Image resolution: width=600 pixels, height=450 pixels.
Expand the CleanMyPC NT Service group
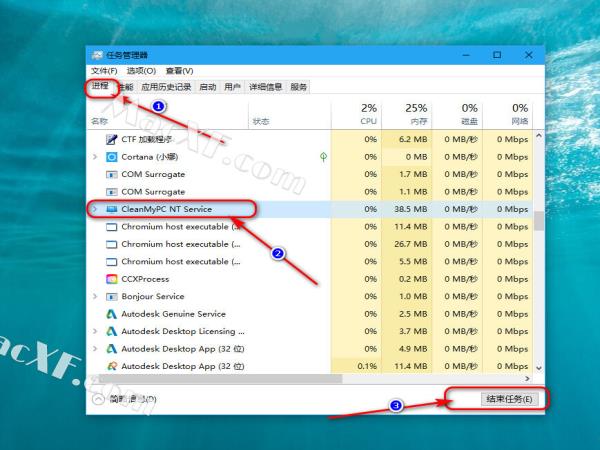[95, 209]
